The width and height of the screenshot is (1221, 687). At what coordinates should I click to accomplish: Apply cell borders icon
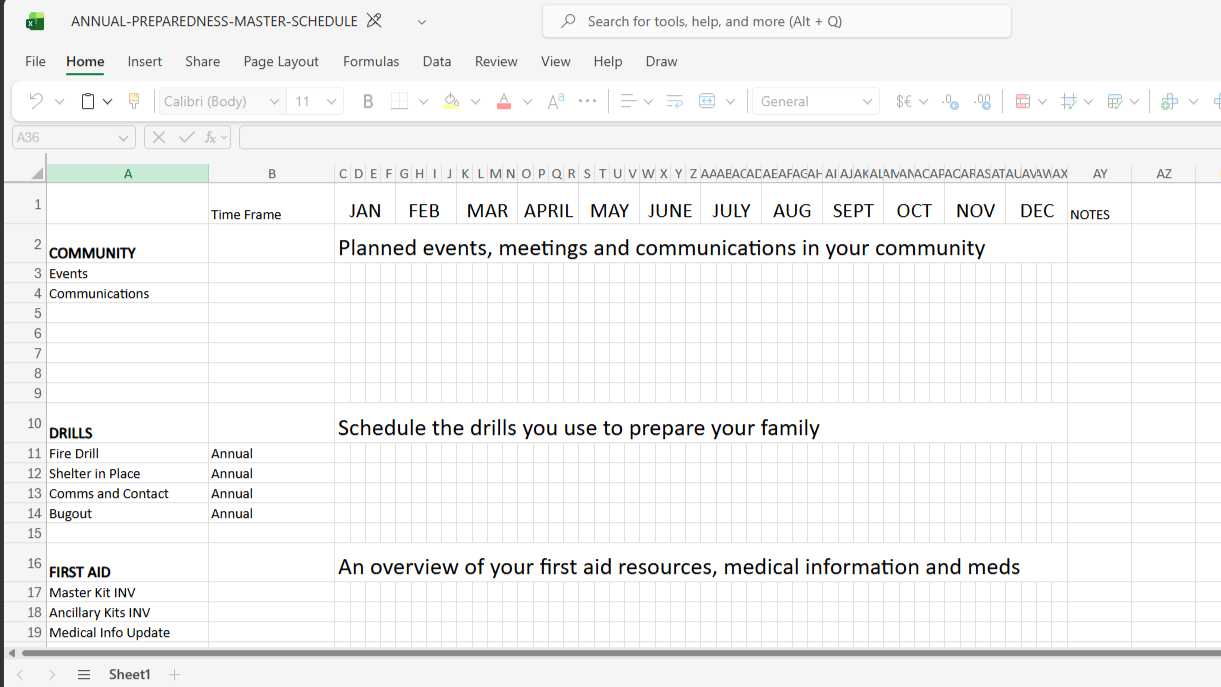pyautogui.click(x=400, y=101)
